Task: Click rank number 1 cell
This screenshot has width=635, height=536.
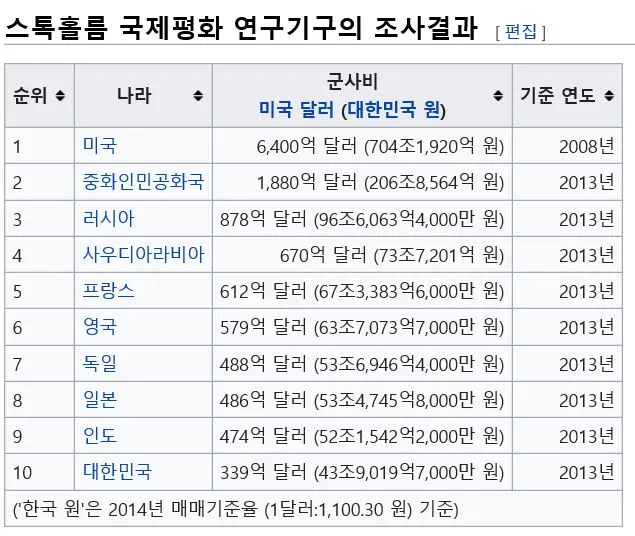Action: [x=40, y=146]
